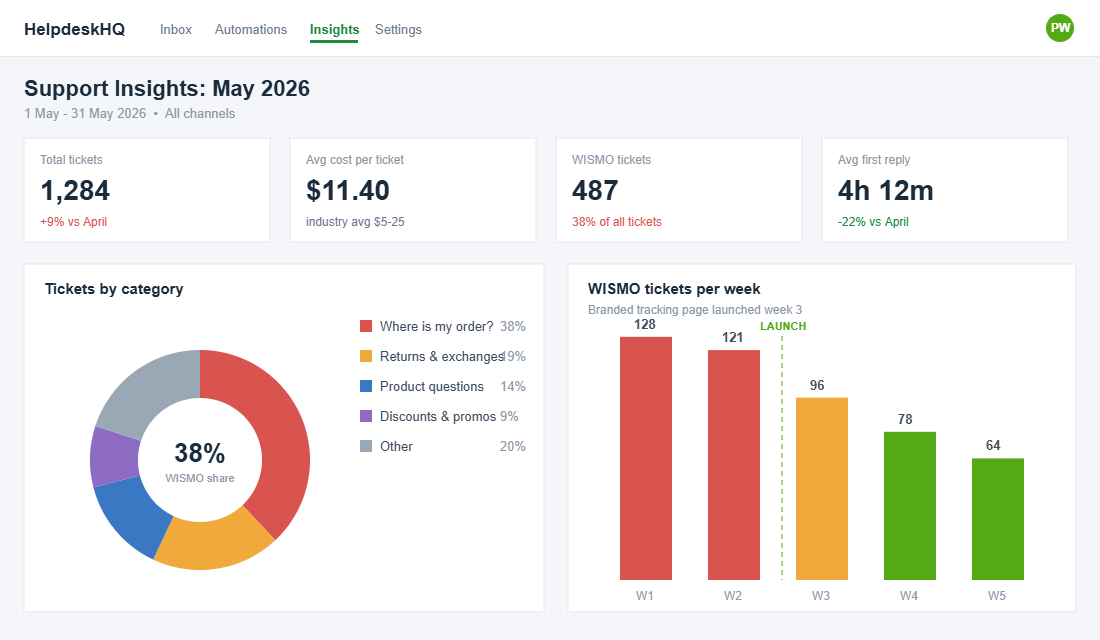The width and height of the screenshot is (1100, 640).
Task: Click the WISMO tickets value 487
Action: click(595, 190)
